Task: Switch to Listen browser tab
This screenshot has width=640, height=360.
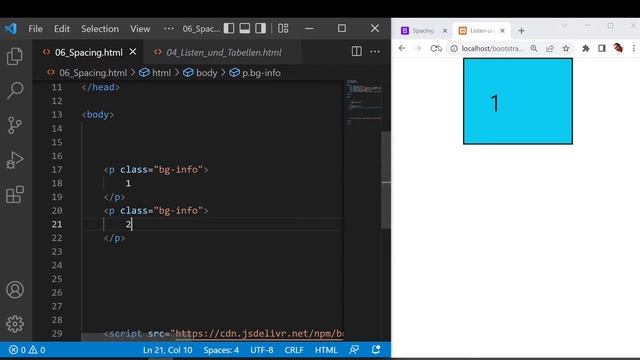Action: [x=478, y=31]
